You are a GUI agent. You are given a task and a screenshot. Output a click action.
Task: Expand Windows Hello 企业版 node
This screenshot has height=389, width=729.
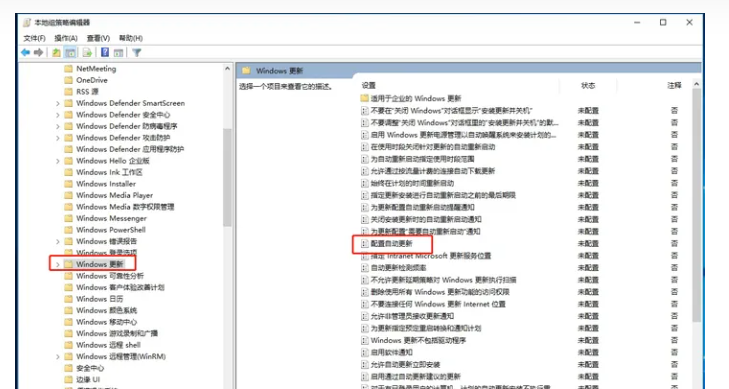[58, 161]
